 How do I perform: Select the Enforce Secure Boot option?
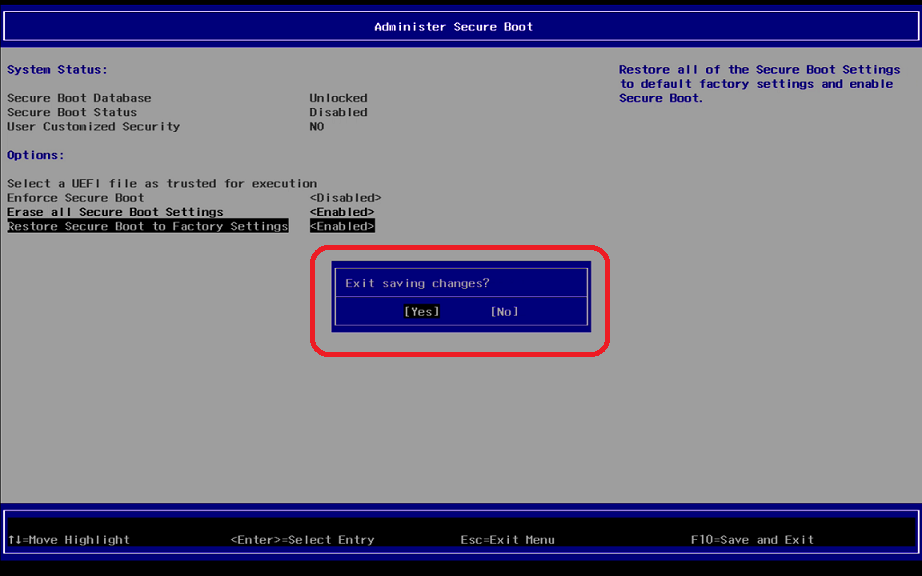[x=76, y=198]
